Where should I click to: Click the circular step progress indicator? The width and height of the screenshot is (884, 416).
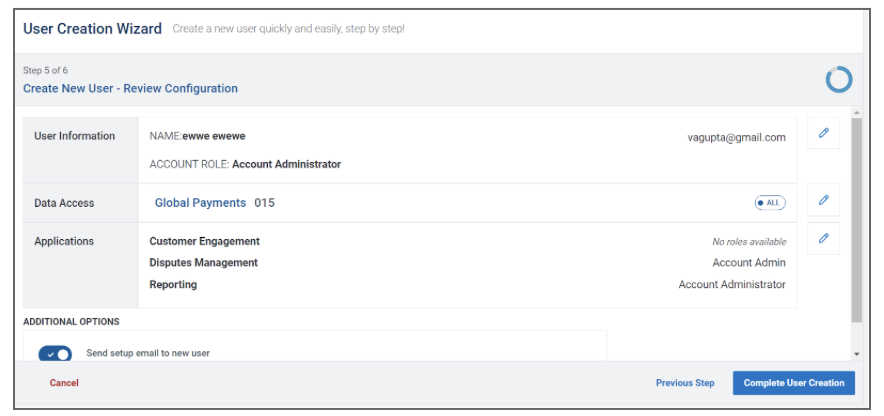pos(838,79)
